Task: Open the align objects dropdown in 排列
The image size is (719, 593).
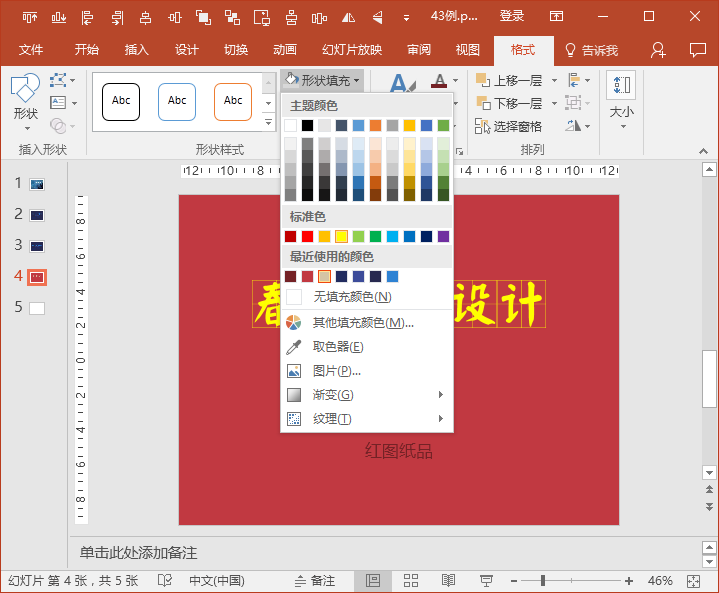Action: [x=579, y=80]
